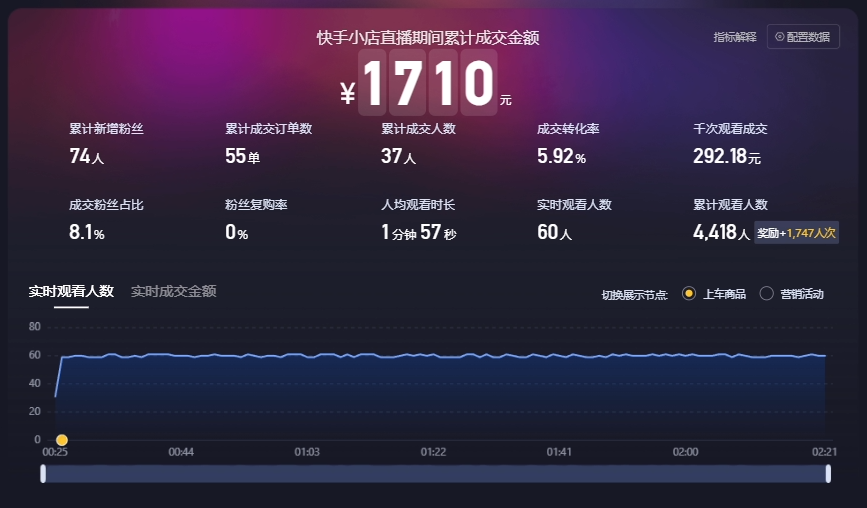
Task: Click the 00:25 time axis label
Action: coord(55,452)
